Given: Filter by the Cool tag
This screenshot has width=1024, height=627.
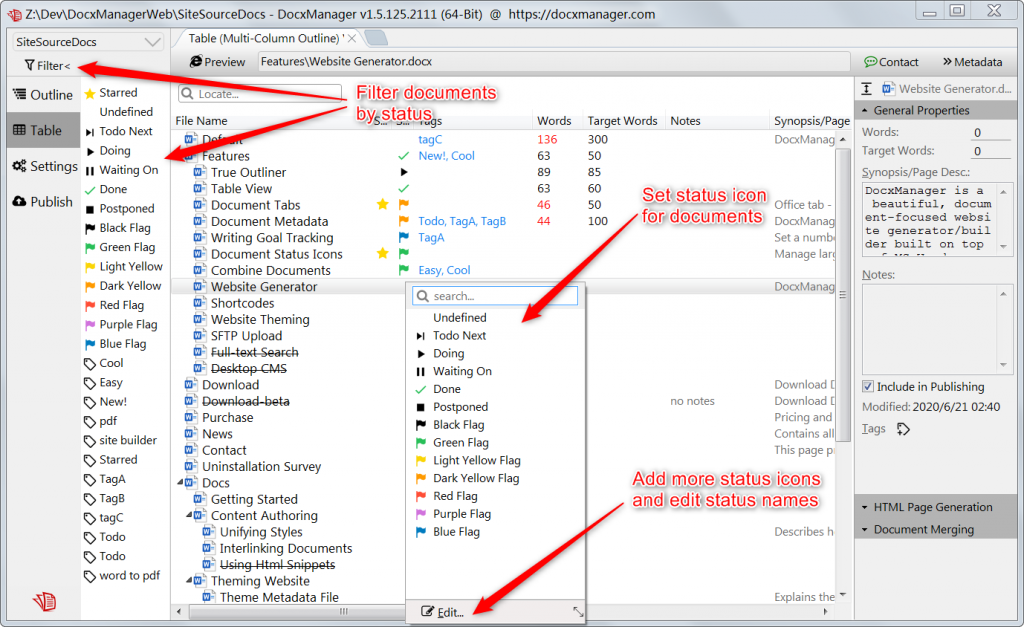Looking at the screenshot, I should [104, 363].
